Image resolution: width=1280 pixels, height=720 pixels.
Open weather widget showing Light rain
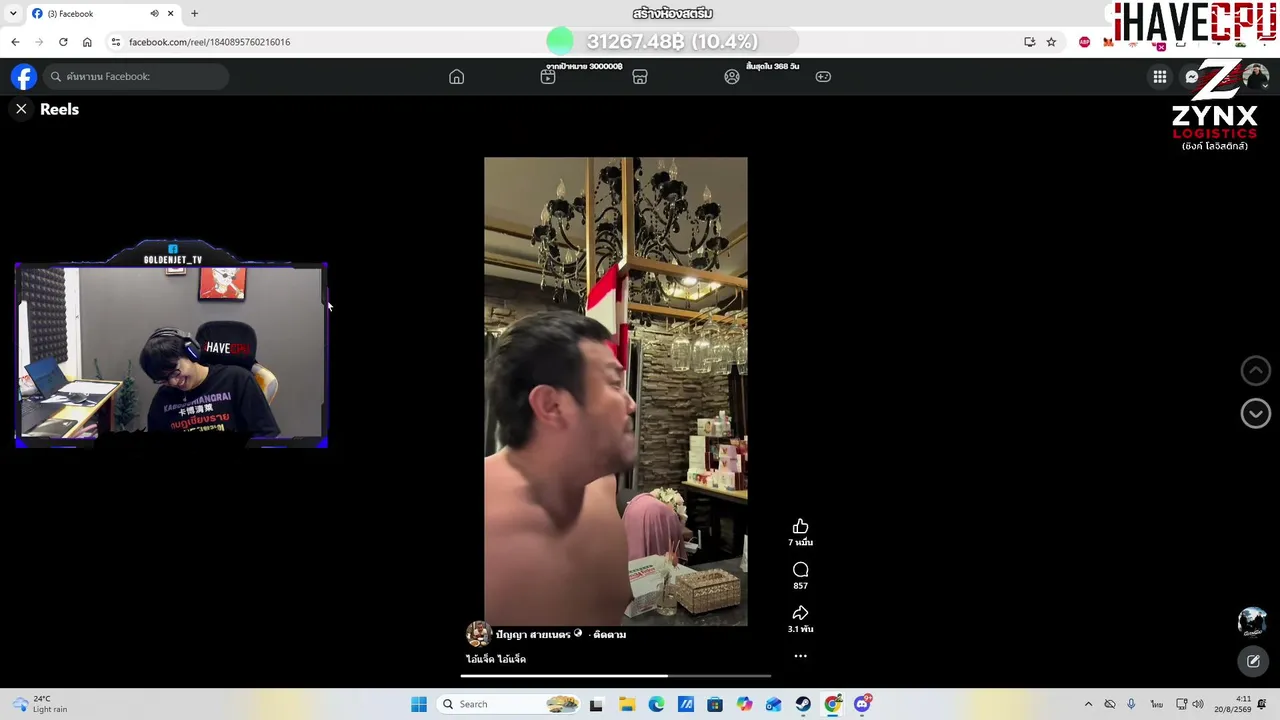[x=38, y=704]
